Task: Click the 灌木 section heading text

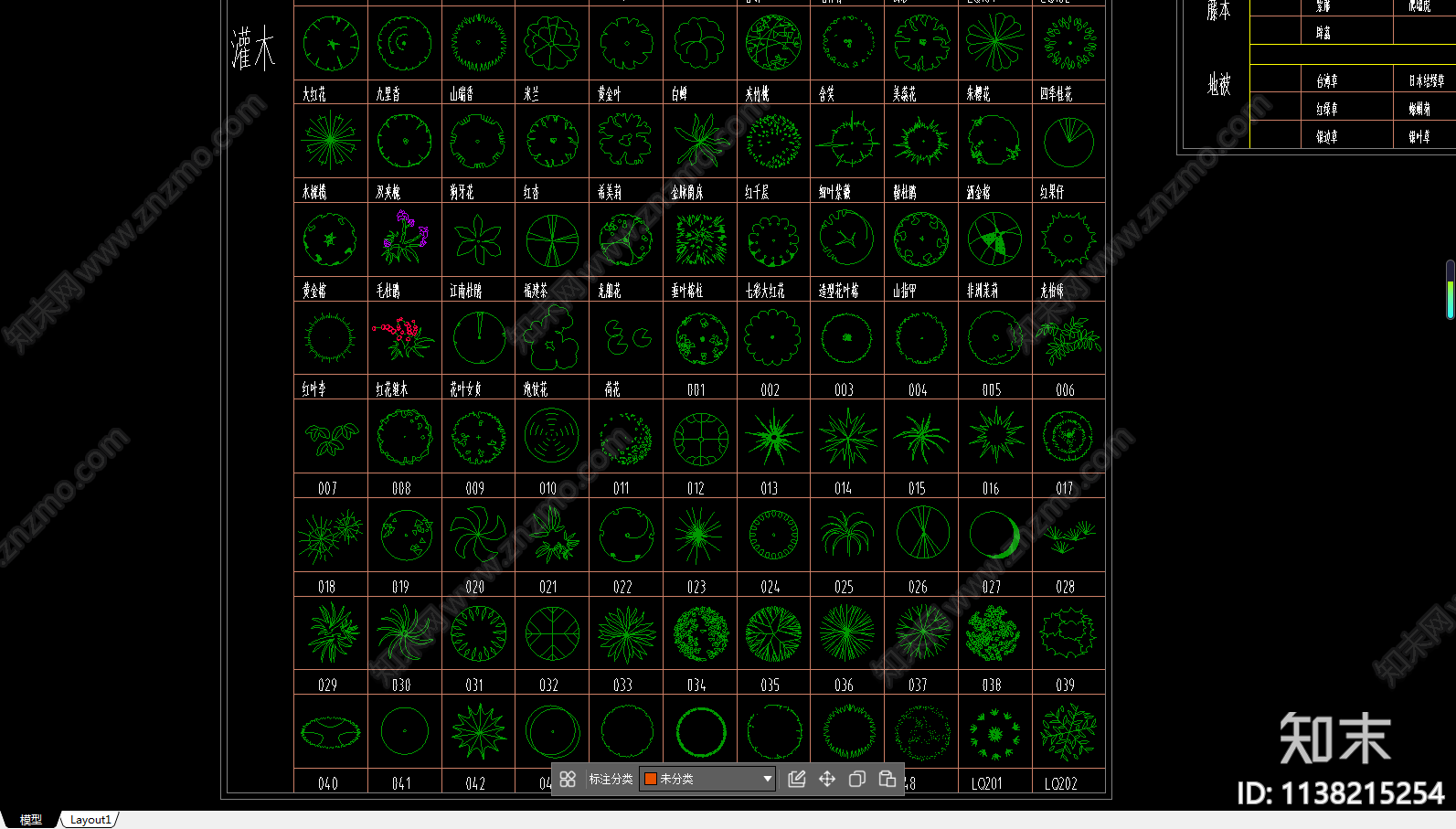Action: [x=253, y=48]
